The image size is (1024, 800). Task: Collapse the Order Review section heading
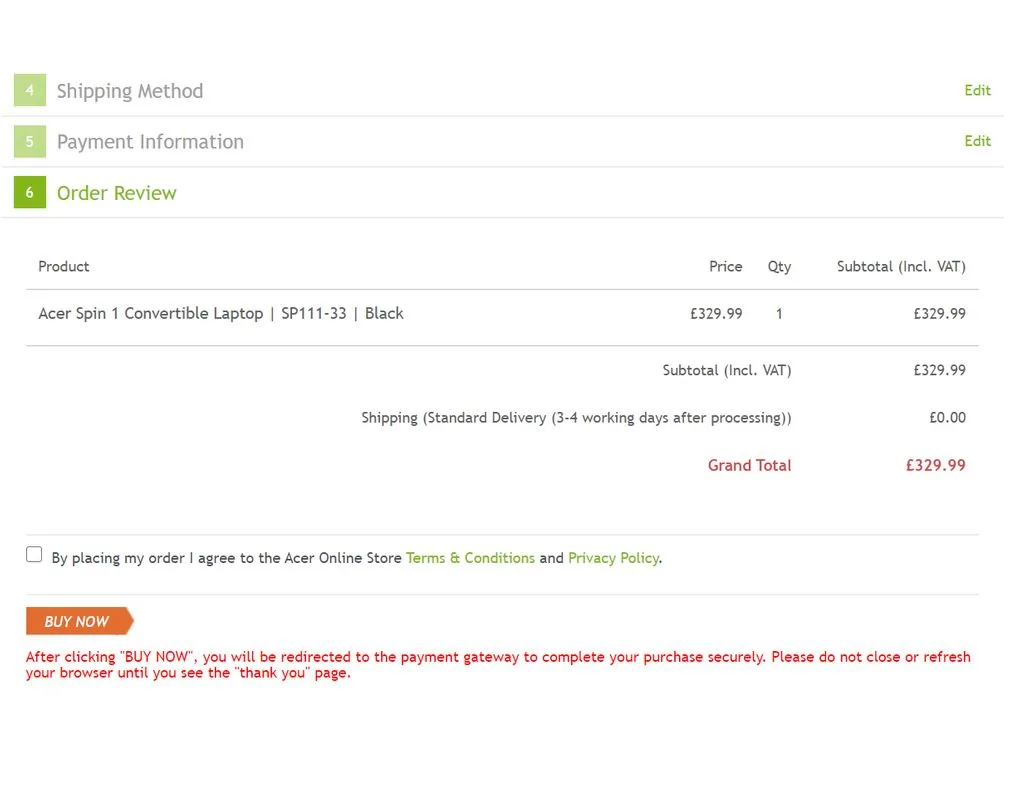coord(117,193)
